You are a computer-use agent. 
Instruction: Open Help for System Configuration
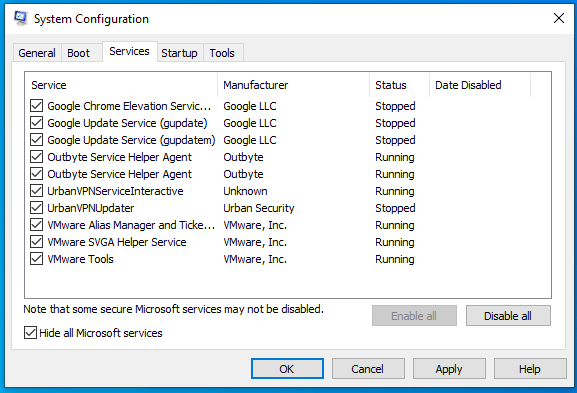tap(530, 369)
